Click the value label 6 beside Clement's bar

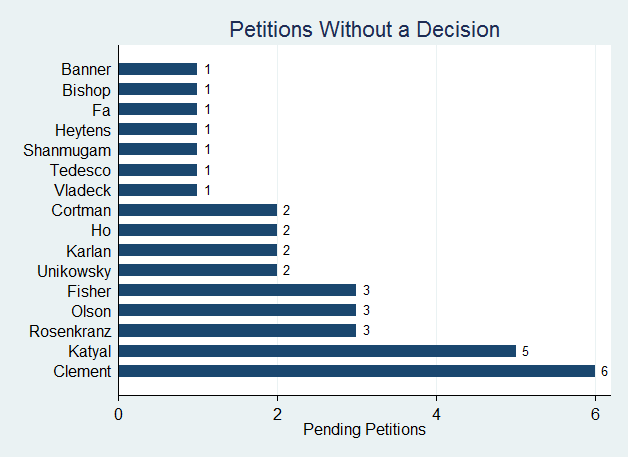tap(604, 371)
